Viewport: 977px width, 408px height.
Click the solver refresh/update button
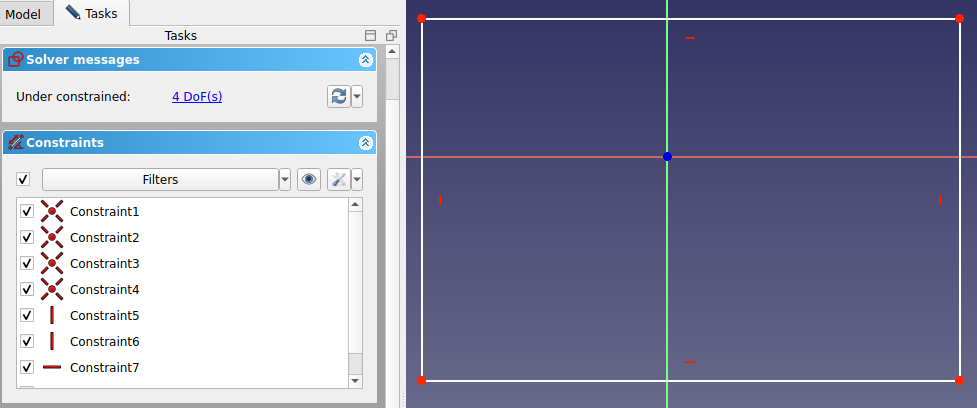(338, 97)
